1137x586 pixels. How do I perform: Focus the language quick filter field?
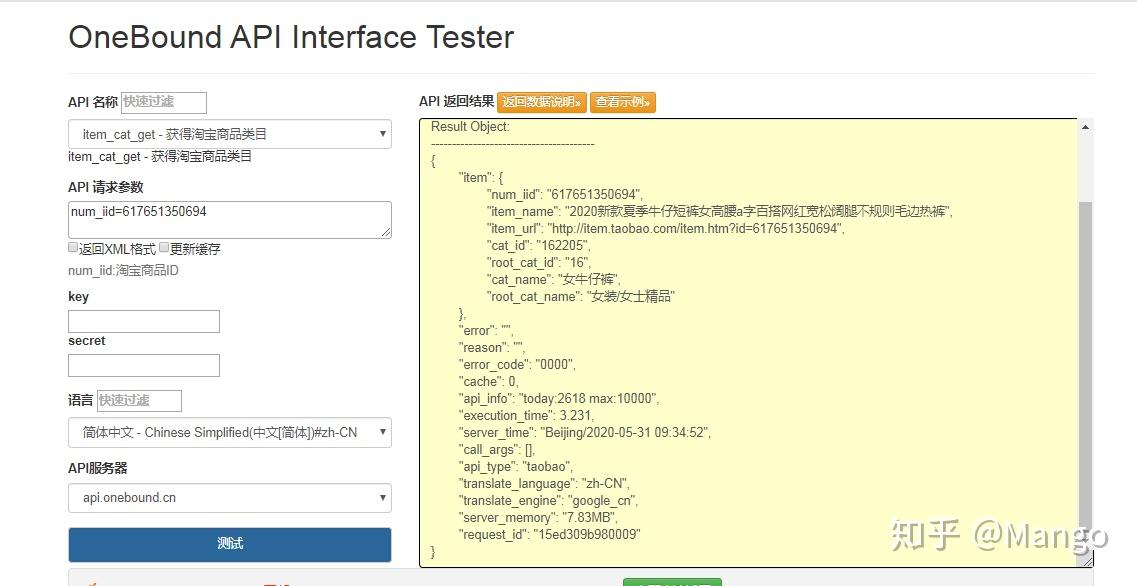[x=139, y=400]
